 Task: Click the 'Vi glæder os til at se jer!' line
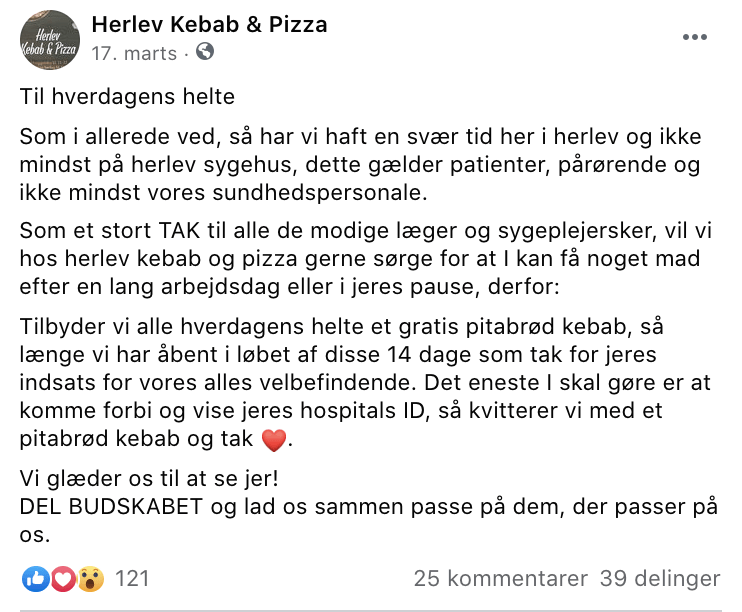pos(149,479)
